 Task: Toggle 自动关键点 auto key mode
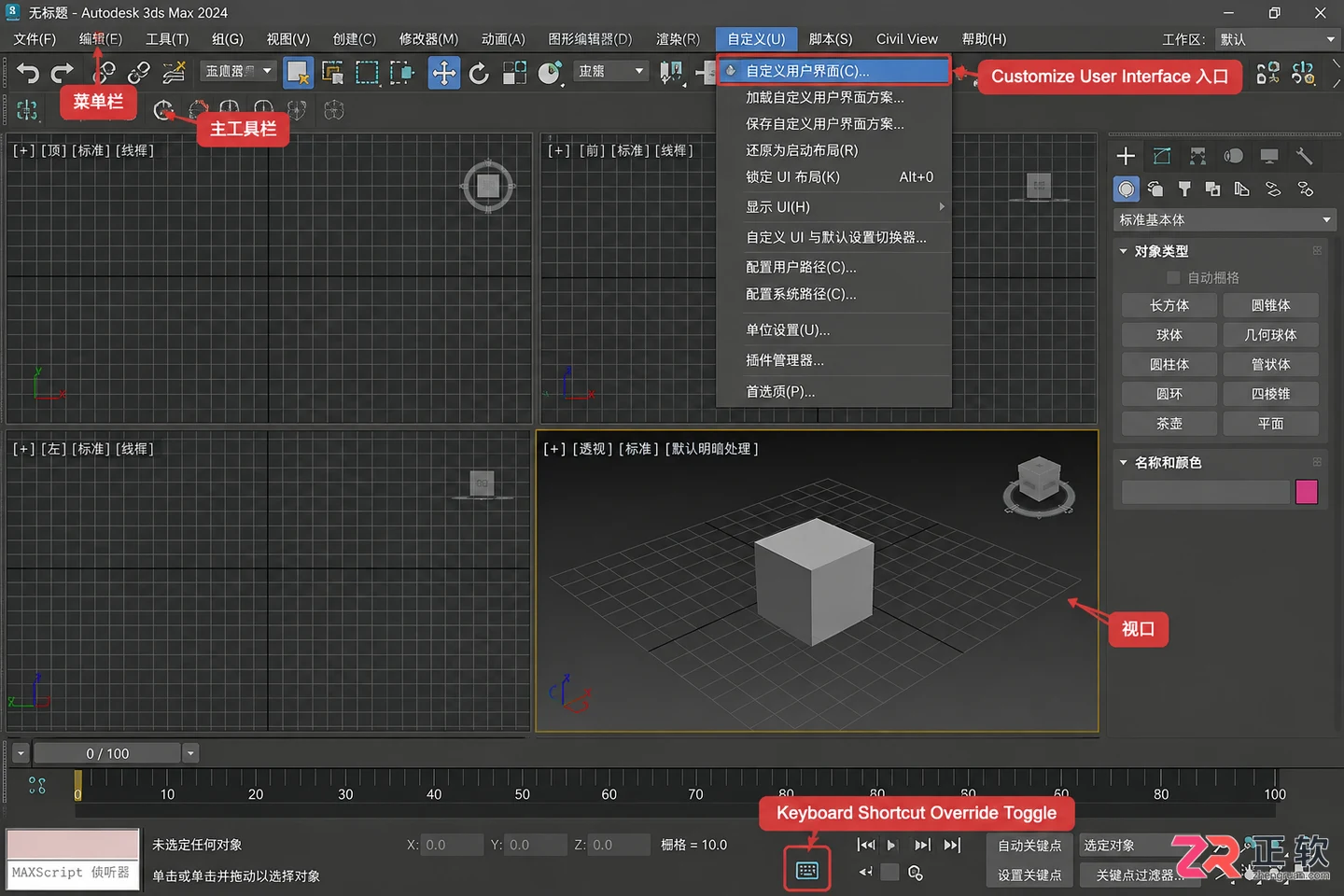click(1029, 846)
